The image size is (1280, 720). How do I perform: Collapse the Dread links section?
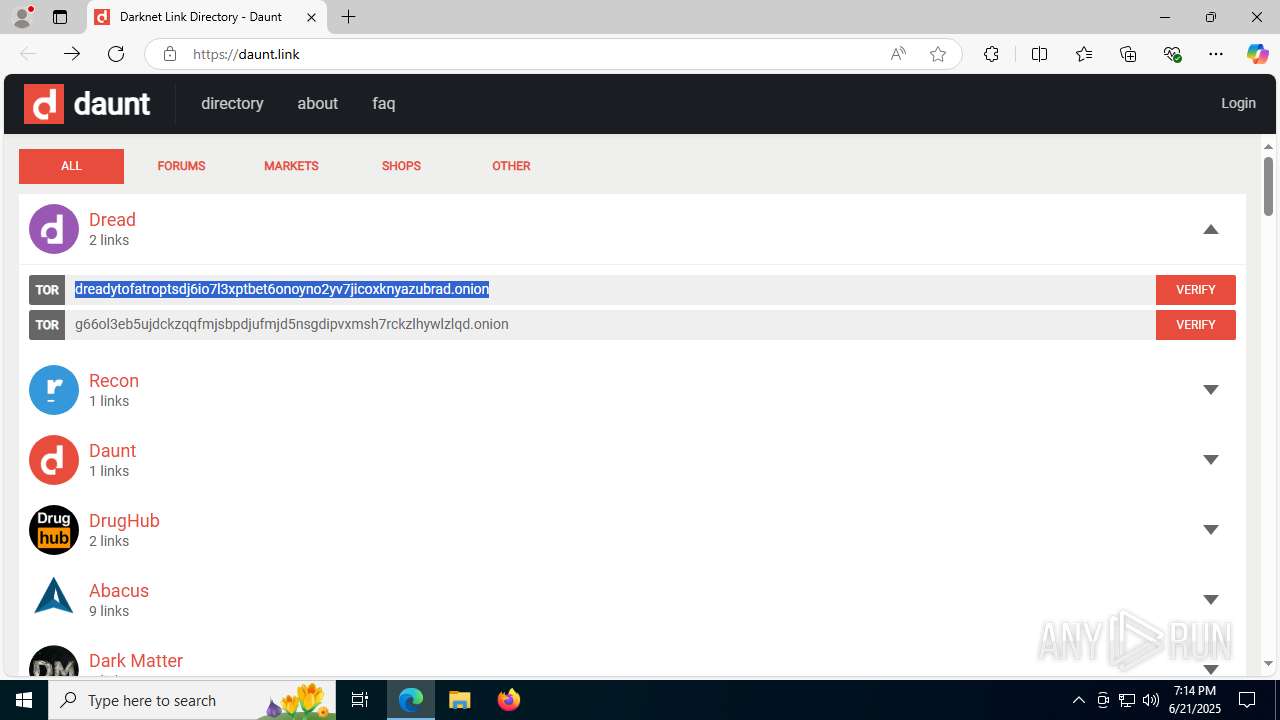point(1211,229)
